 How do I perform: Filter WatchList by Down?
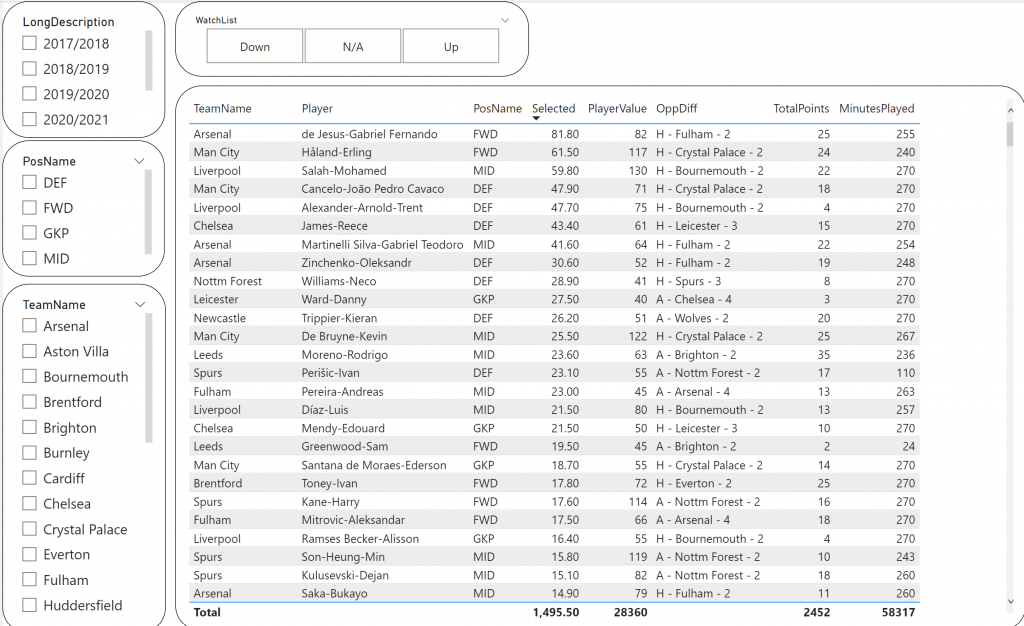(255, 46)
